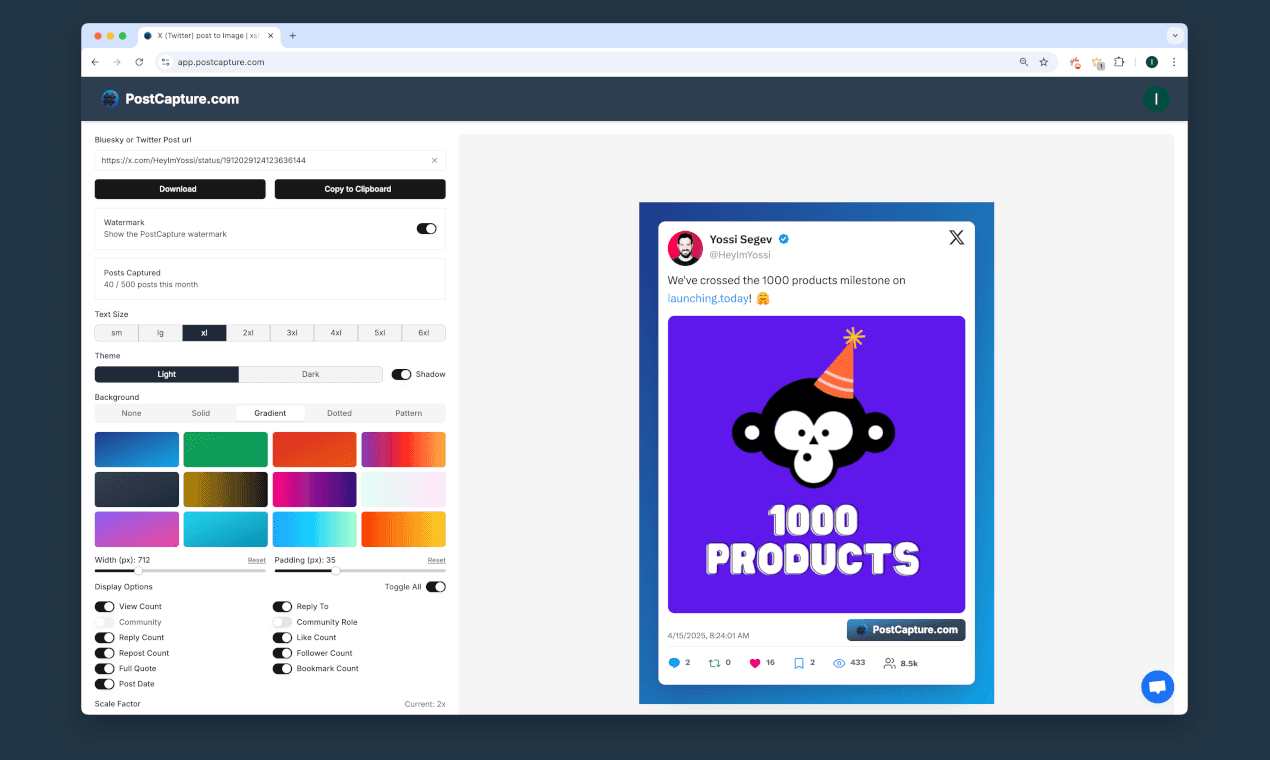Open Chrome's three-dot menu

(1174, 62)
